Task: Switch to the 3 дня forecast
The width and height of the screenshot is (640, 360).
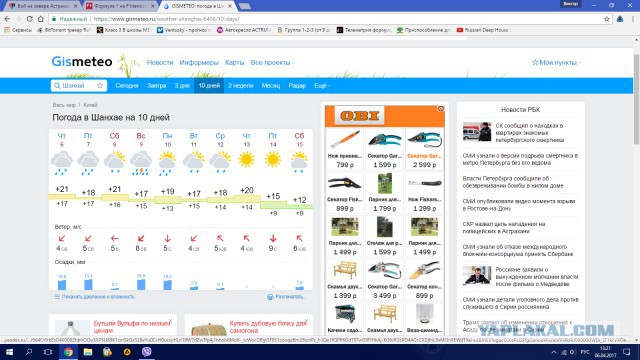Action: pos(182,86)
